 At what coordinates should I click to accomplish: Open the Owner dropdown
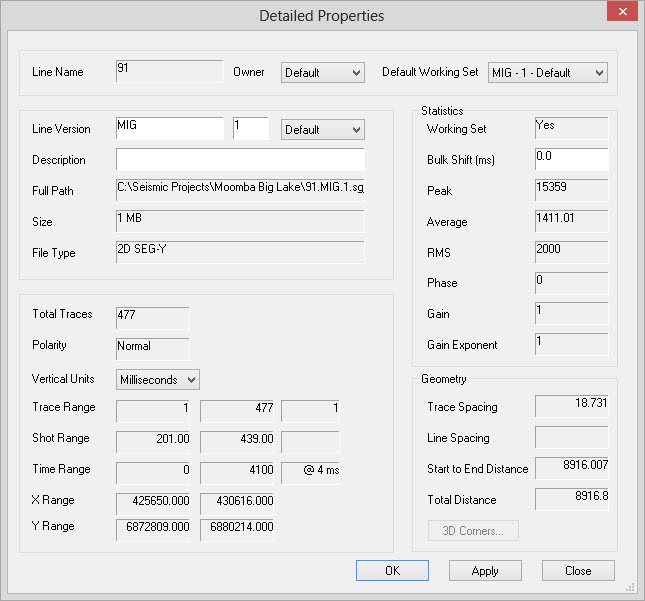tap(323, 73)
